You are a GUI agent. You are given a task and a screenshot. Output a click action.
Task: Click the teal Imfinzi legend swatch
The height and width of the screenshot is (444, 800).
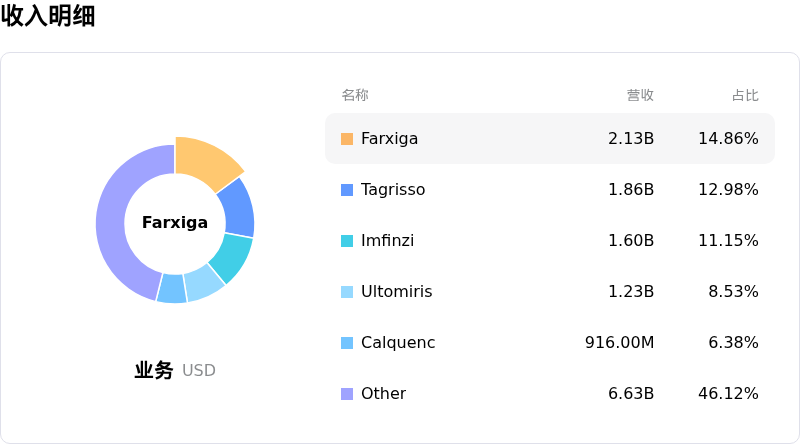click(347, 241)
